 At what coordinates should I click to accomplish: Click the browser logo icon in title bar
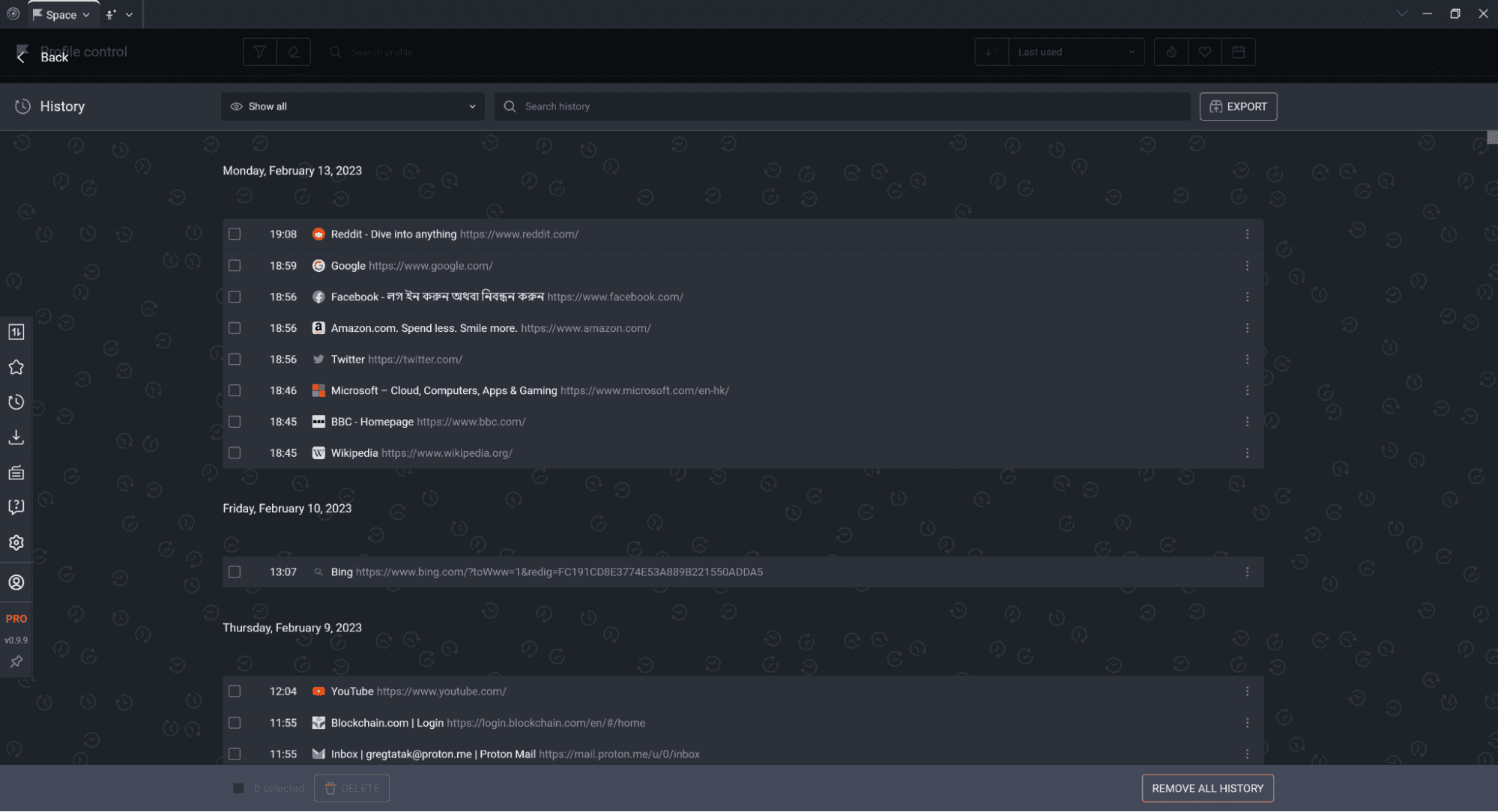tap(13, 13)
